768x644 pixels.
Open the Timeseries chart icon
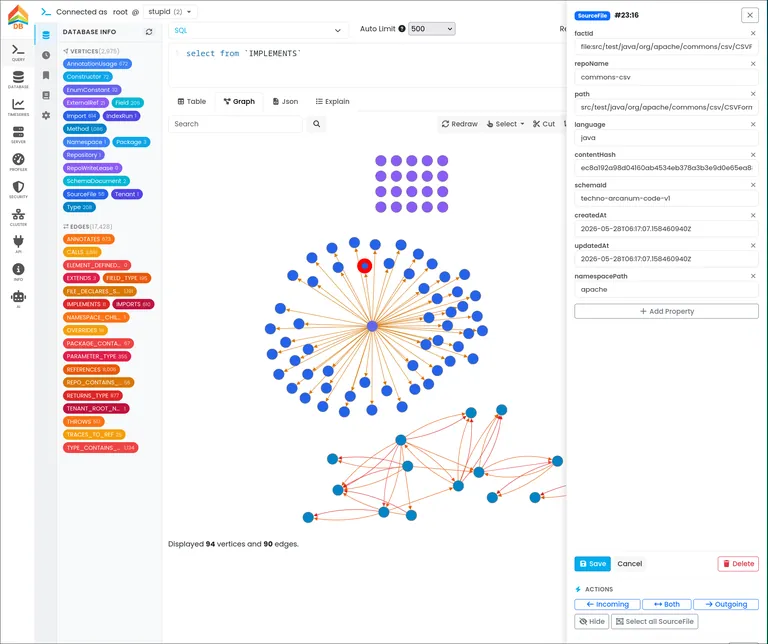click(18, 107)
